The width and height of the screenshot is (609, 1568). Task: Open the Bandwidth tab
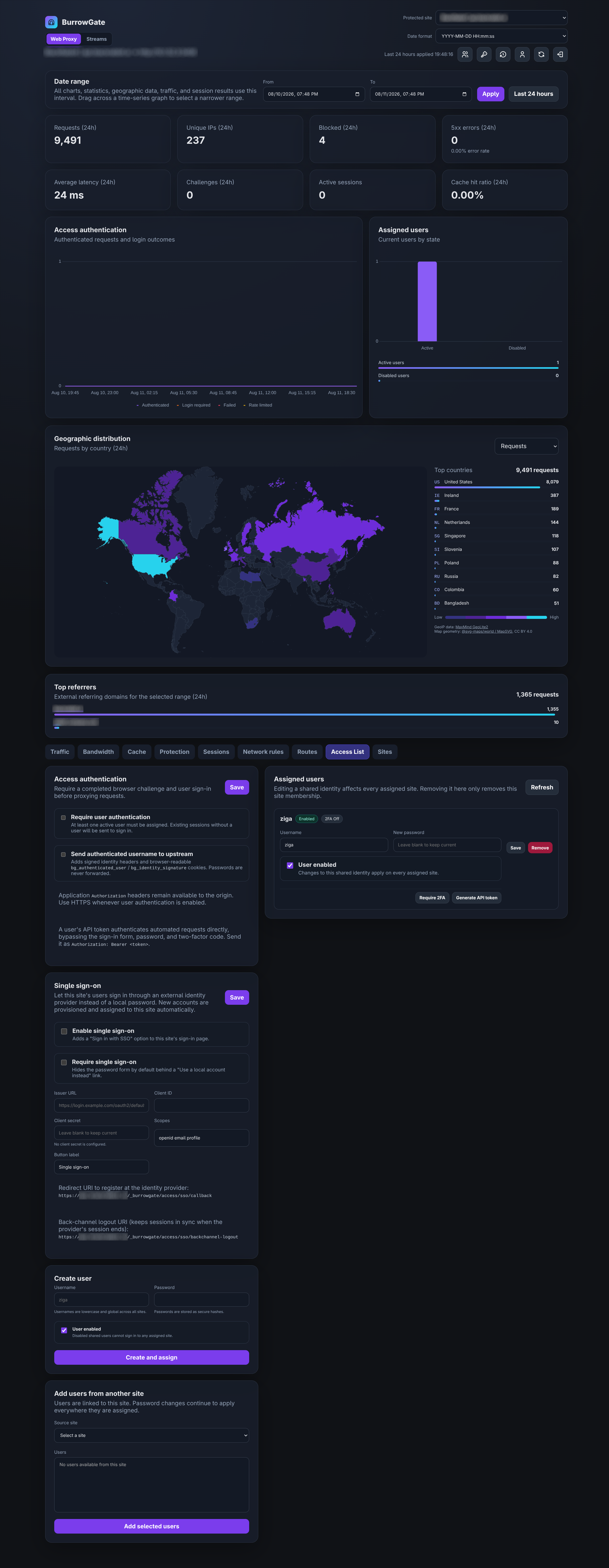tap(98, 752)
